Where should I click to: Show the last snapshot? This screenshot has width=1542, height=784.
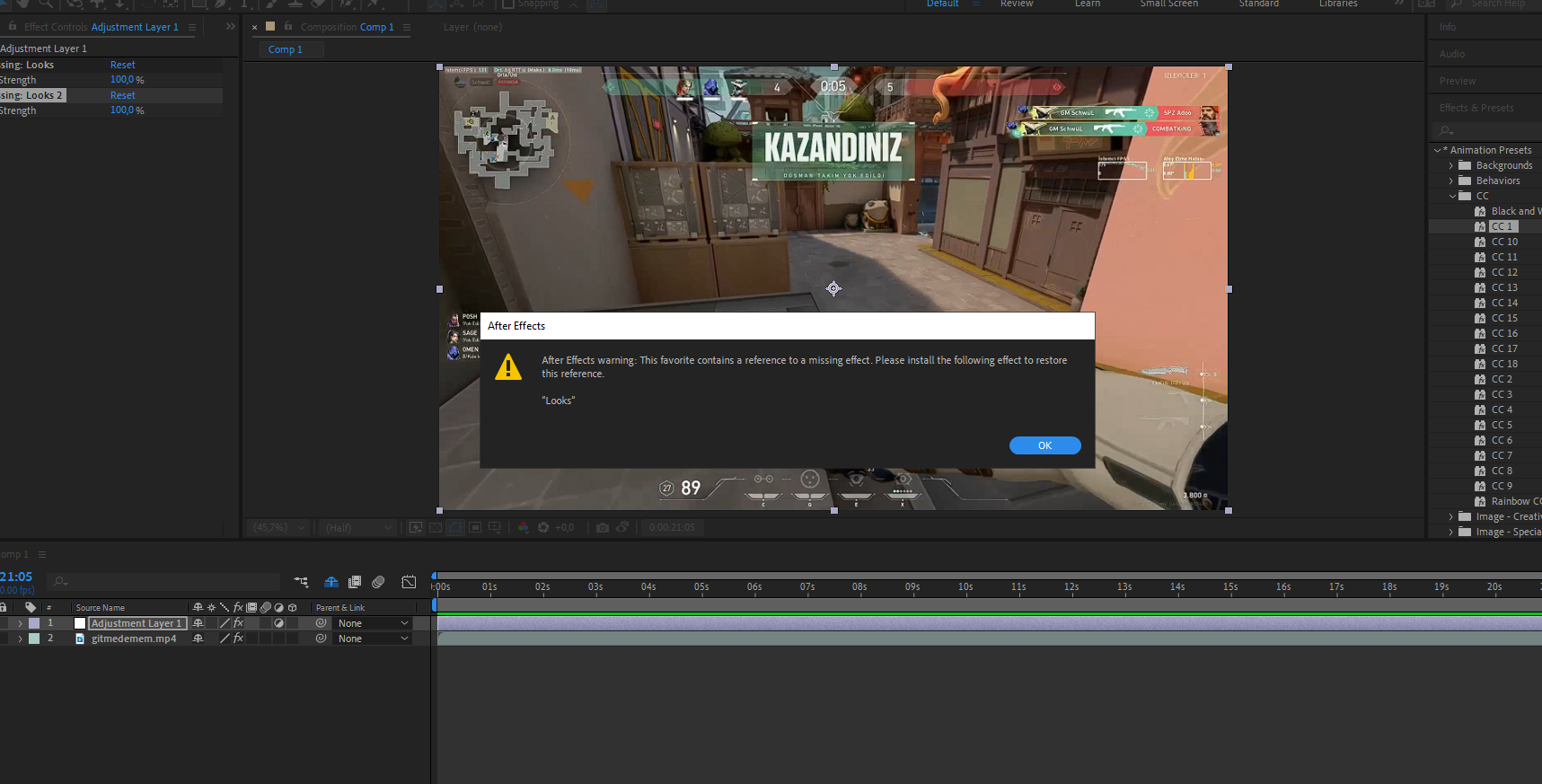pyautogui.click(x=622, y=527)
